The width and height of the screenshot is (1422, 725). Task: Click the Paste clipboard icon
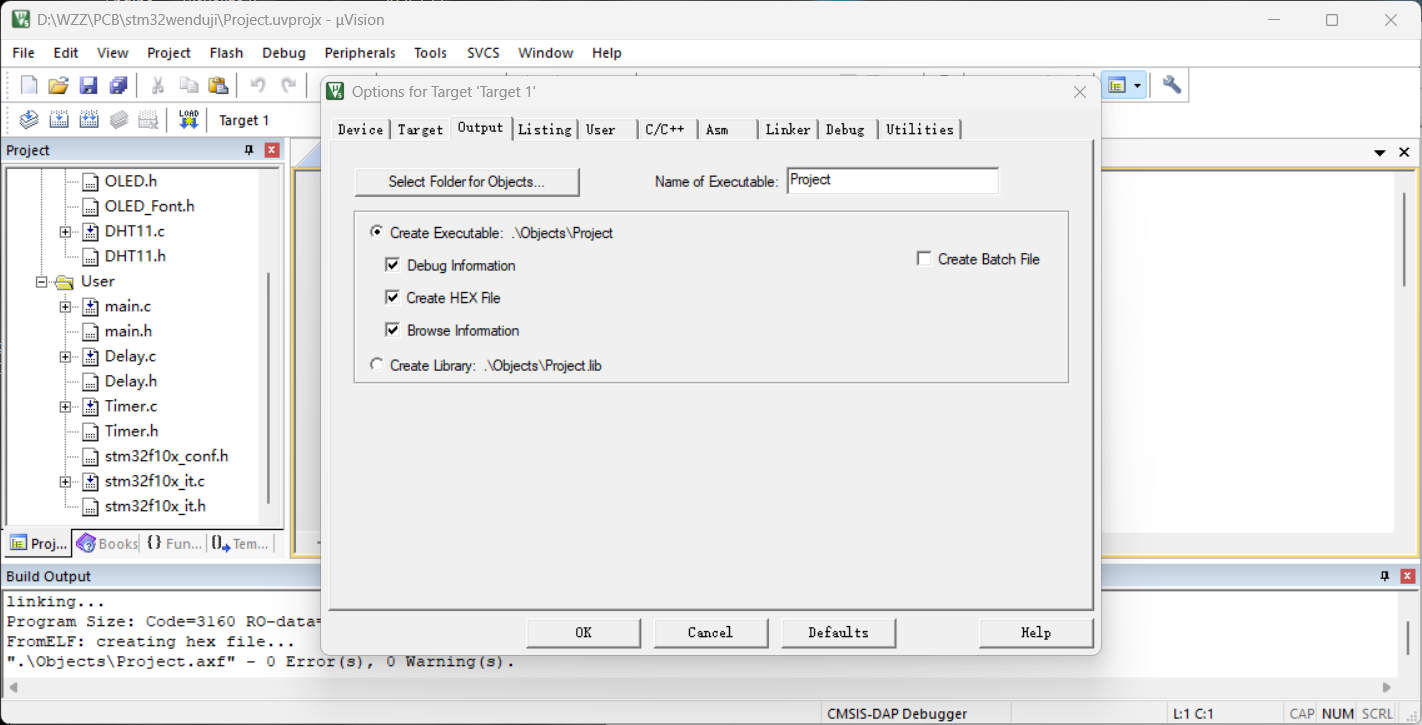[x=218, y=86]
